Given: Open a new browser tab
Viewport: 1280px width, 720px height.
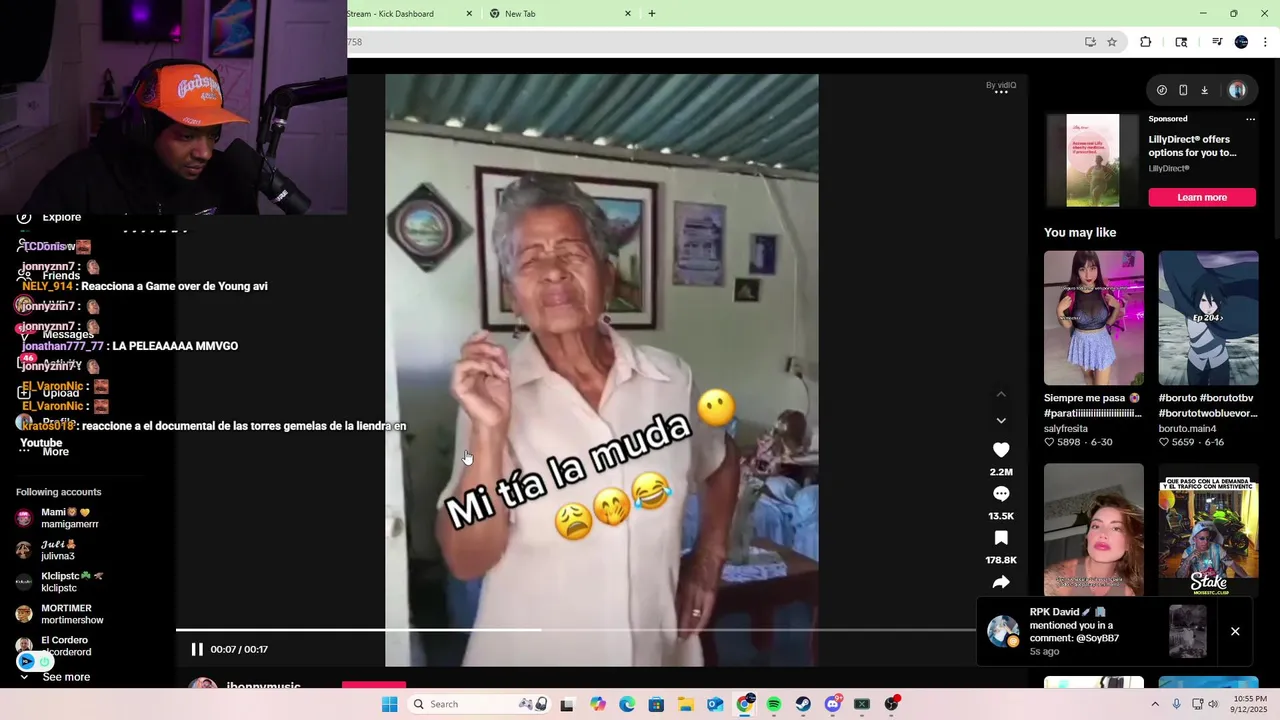Looking at the screenshot, I should tap(652, 14).
